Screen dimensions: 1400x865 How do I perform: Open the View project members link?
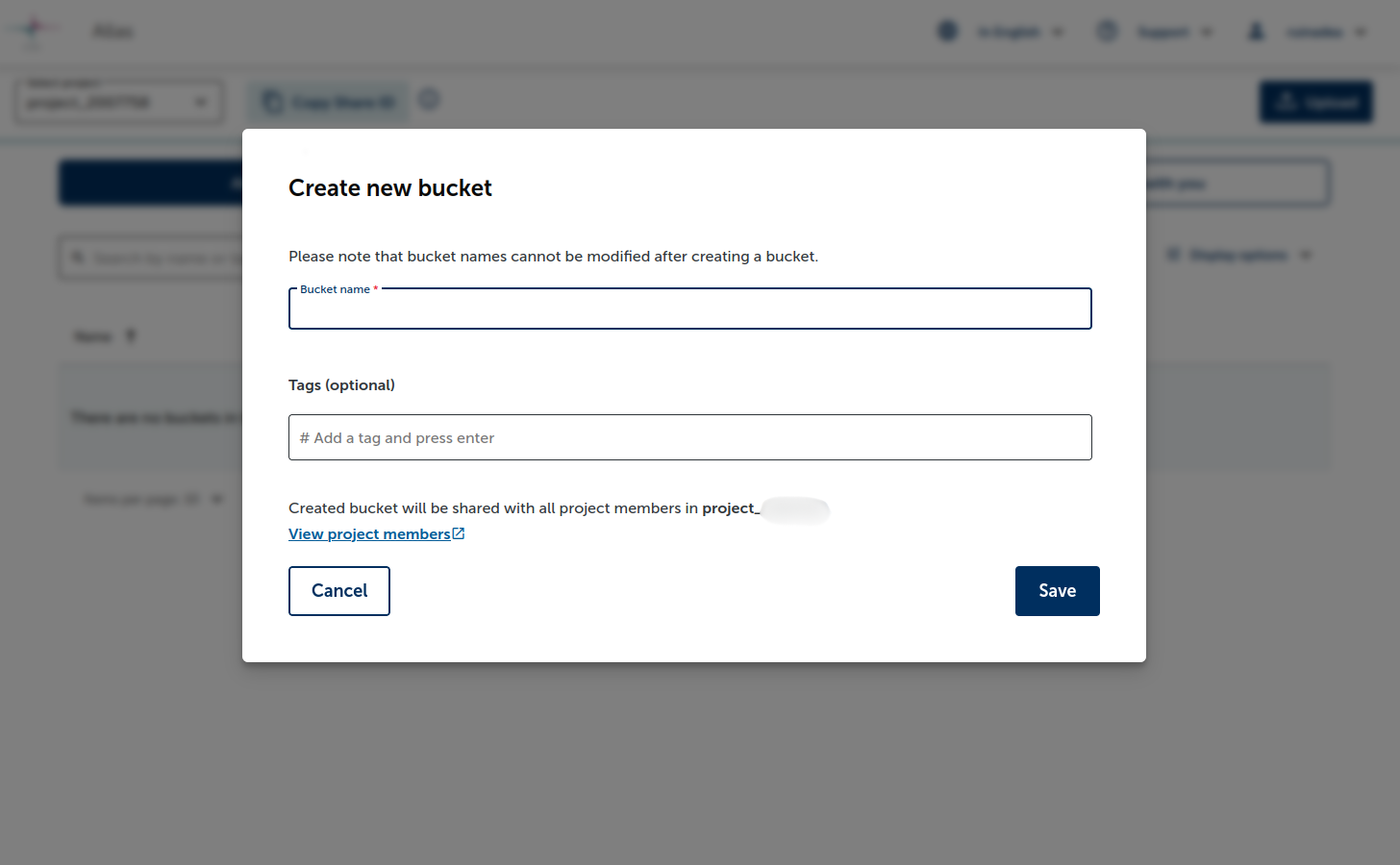coord(369,533)
